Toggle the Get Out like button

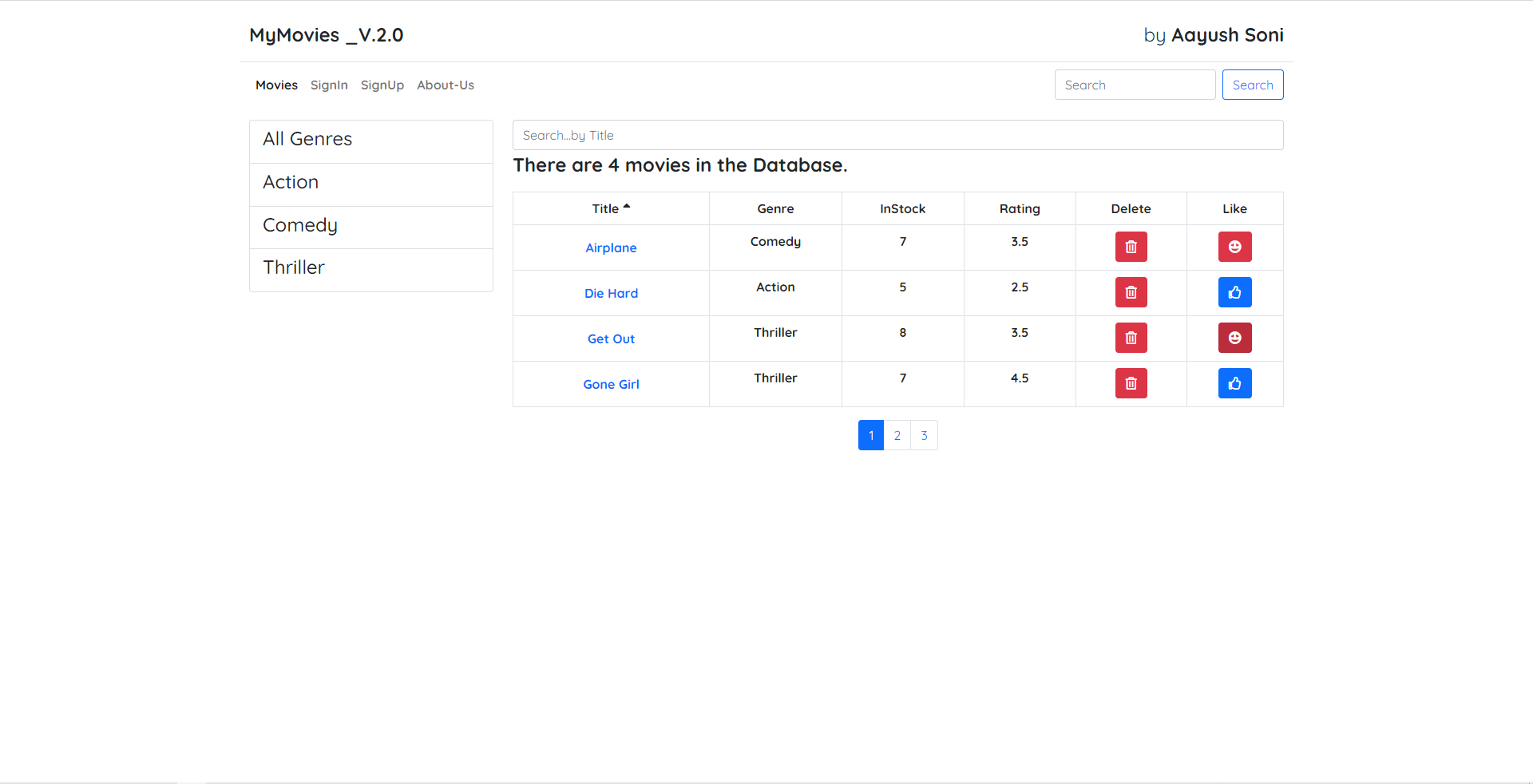pos(1234,339)
